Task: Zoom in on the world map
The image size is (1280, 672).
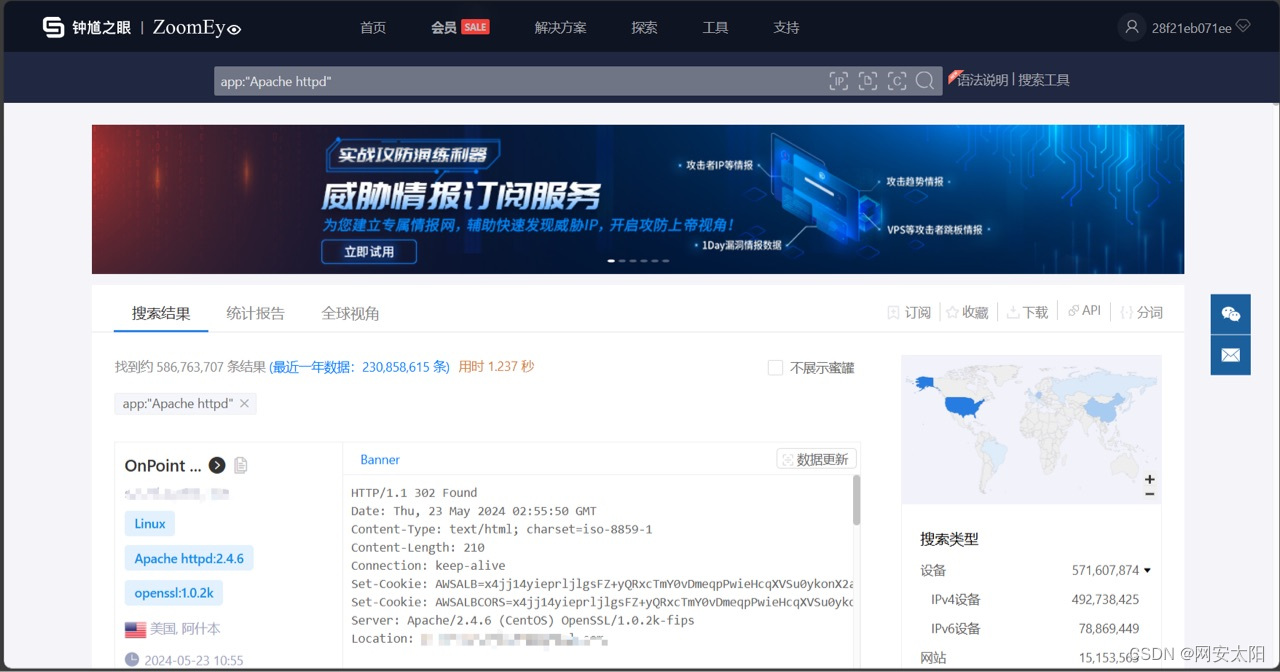Action: click(1150, 480)
